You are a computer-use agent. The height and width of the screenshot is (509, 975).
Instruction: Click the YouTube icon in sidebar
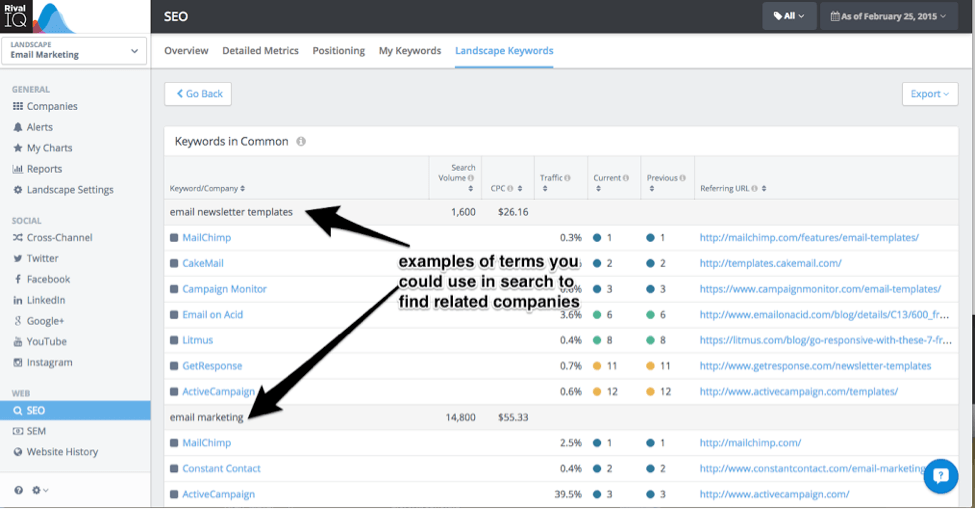[x=18, y=341]
